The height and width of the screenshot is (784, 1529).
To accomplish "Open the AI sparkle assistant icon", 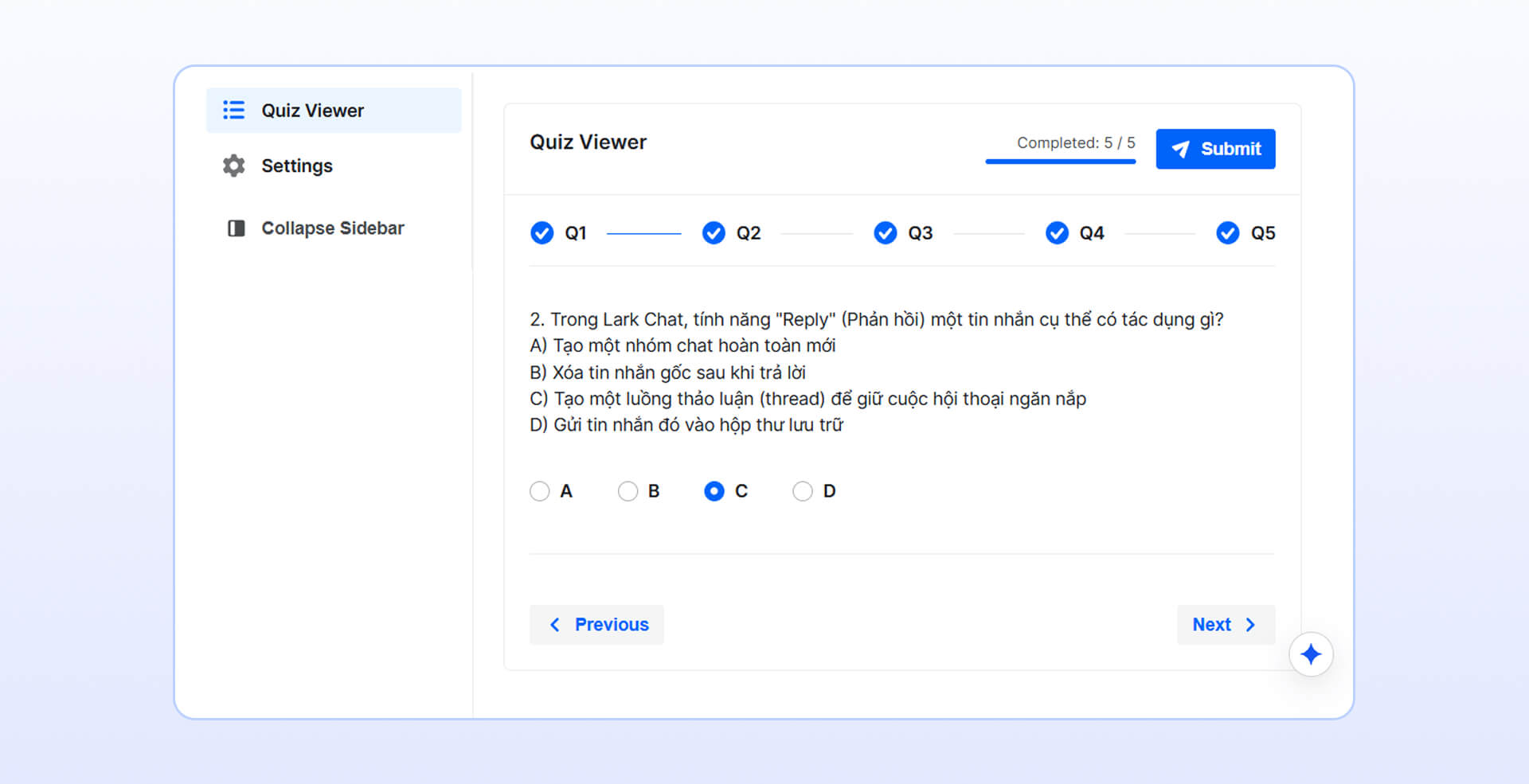I will coord(1311,653).
